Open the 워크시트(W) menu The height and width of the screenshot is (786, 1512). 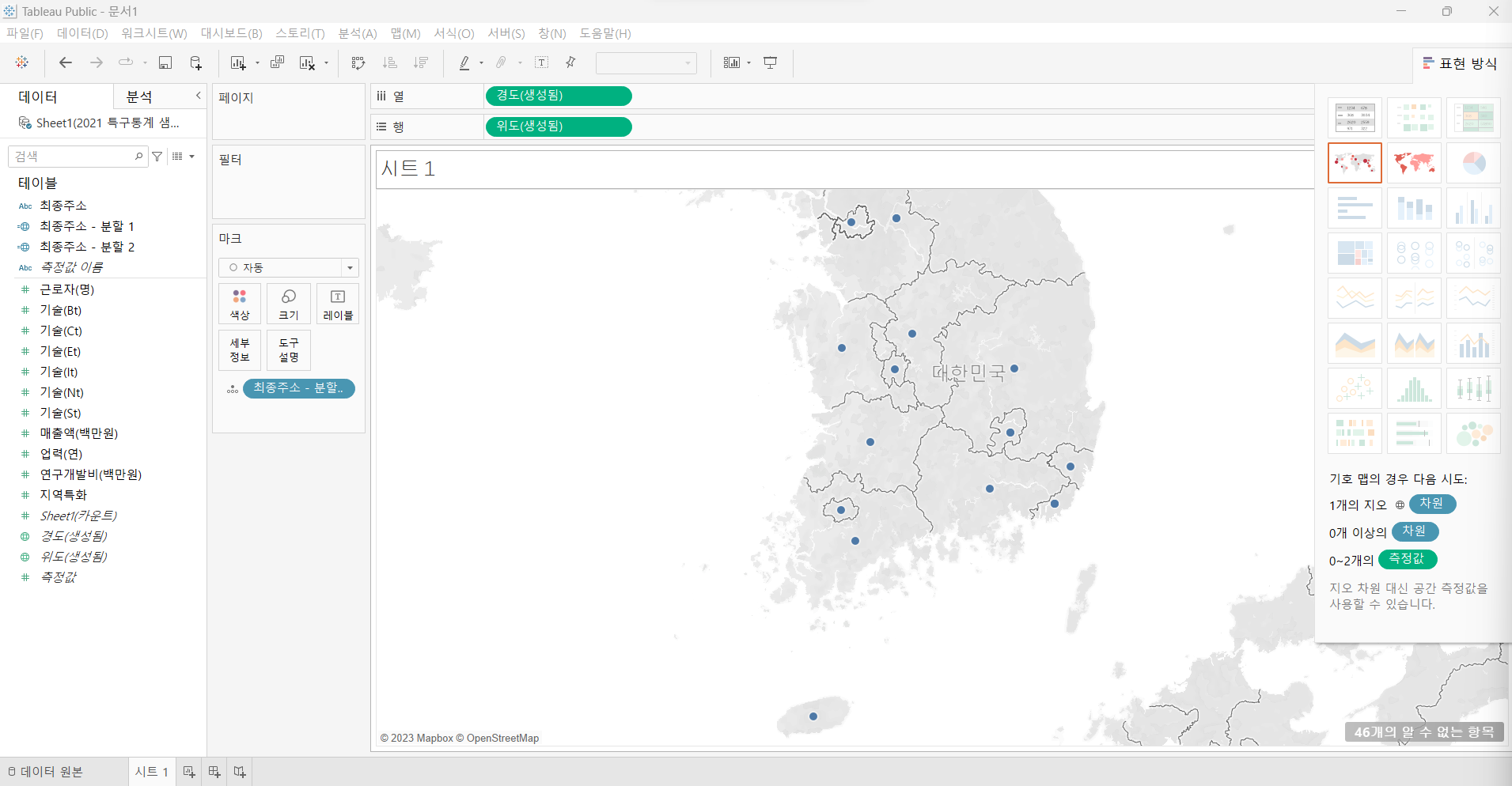point(154,33)
